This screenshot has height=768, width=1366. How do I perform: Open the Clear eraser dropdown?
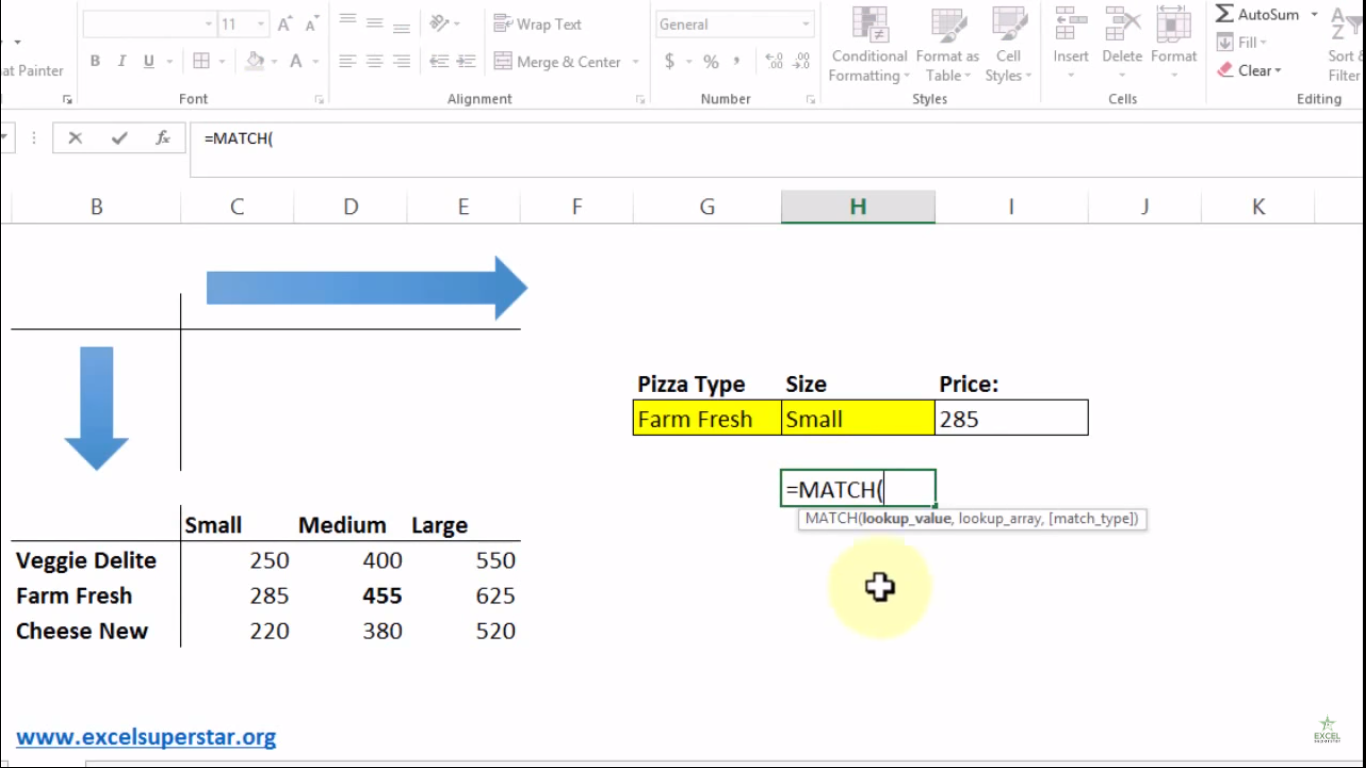point(1250,70)
